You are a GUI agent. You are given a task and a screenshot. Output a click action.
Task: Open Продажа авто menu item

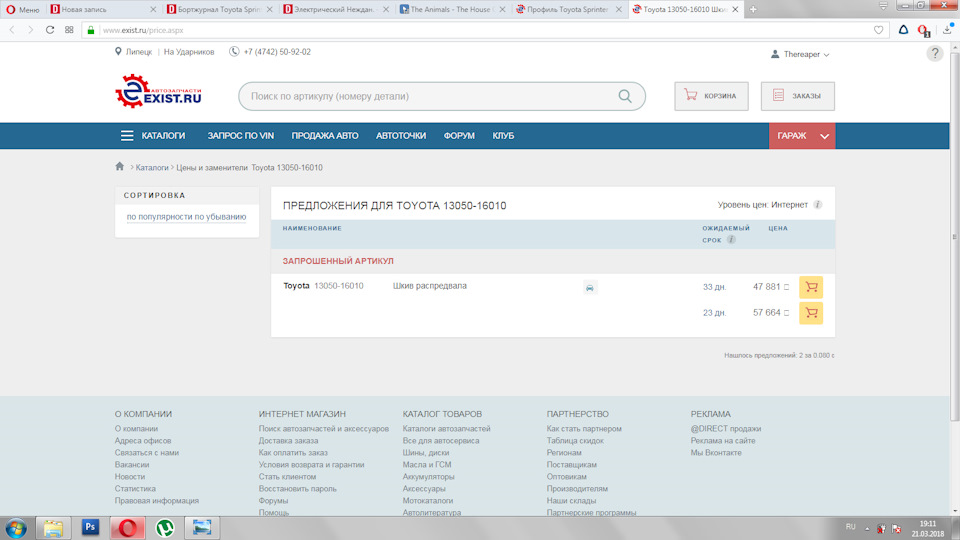[324, 136]
